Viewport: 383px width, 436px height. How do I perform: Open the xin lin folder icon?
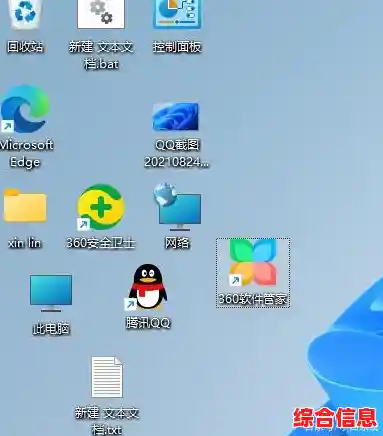25,205
